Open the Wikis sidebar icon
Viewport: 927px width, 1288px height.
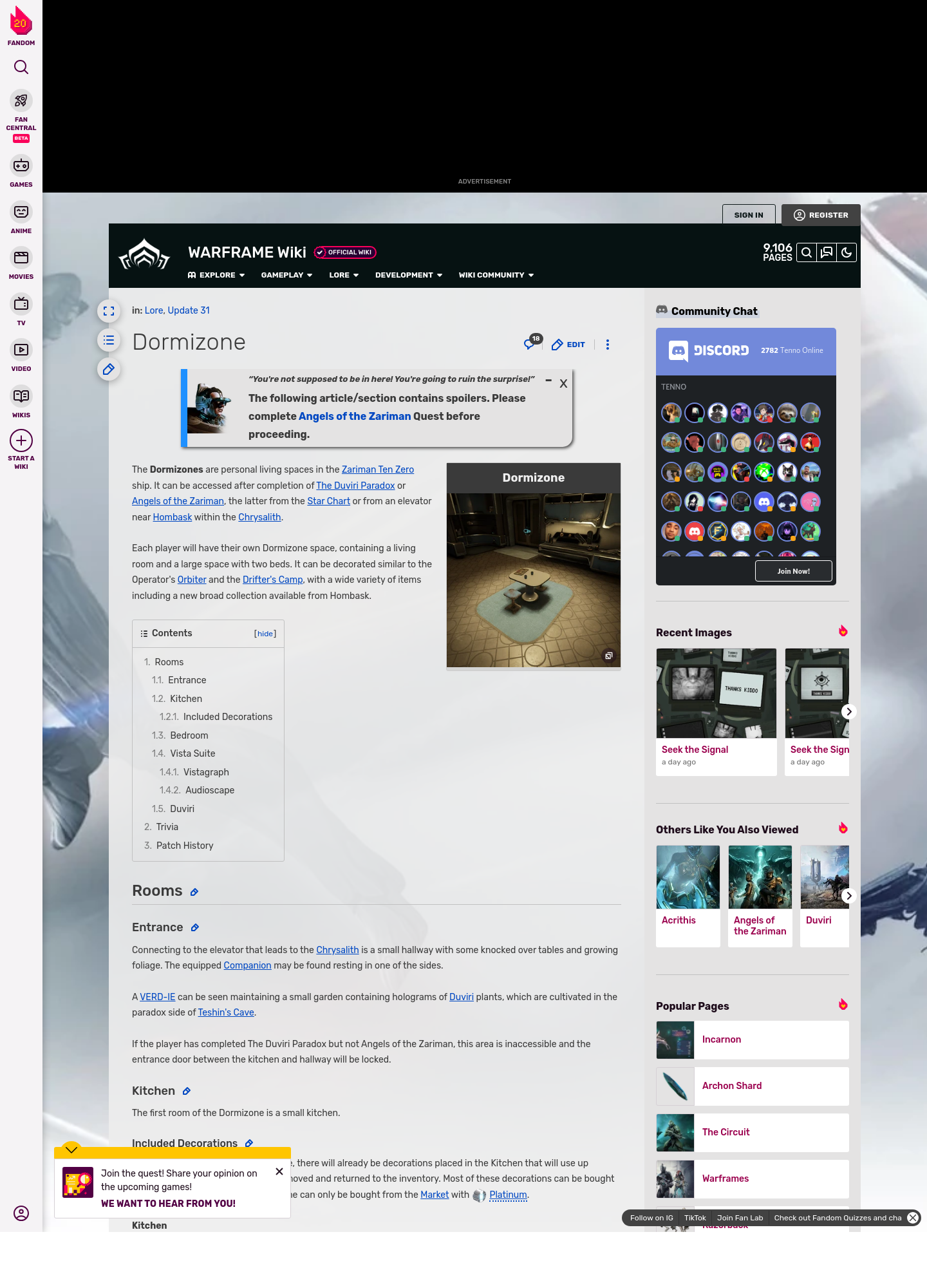(21, 396)
